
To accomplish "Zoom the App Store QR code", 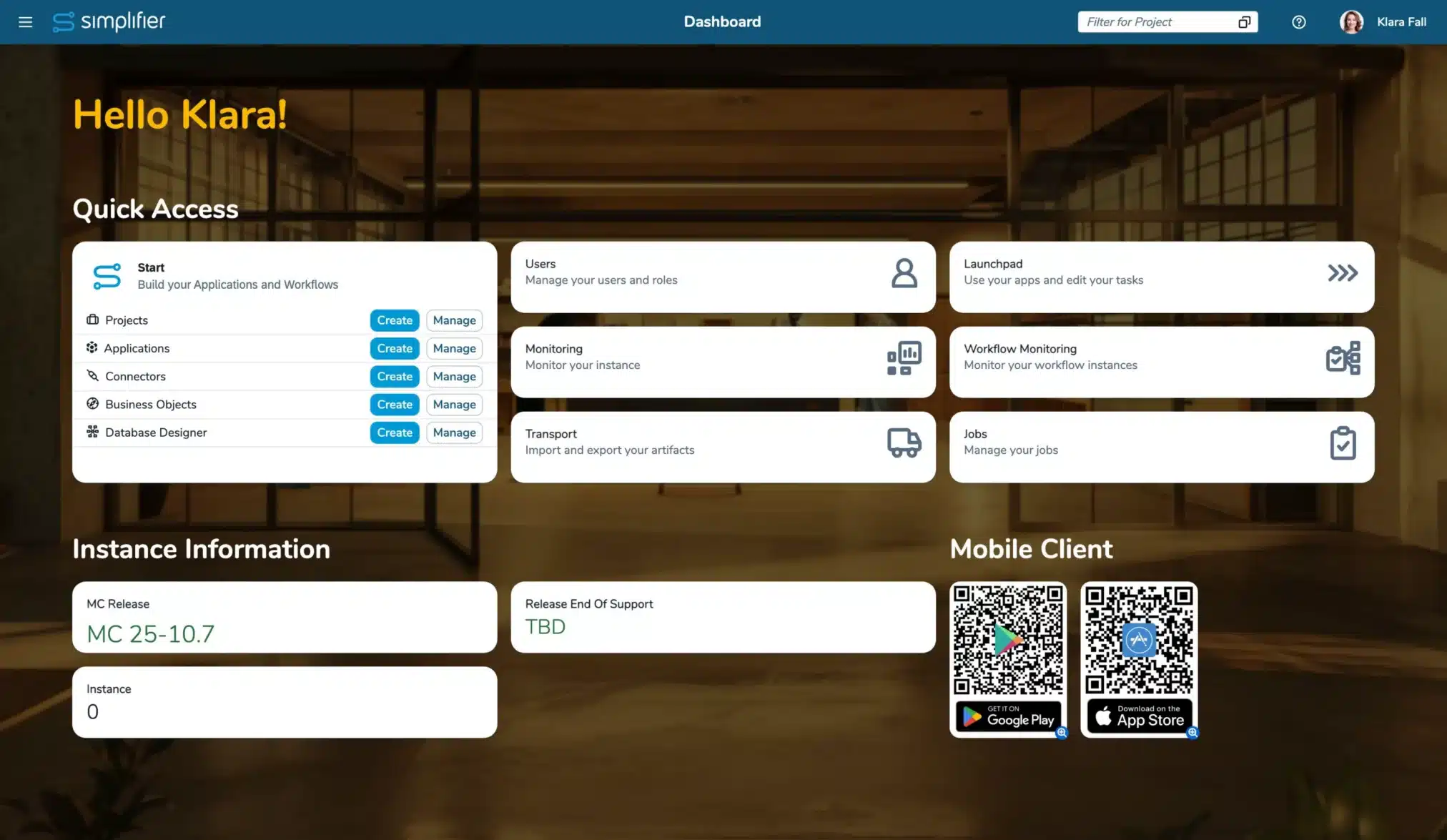I will [x=1192, y=733].
